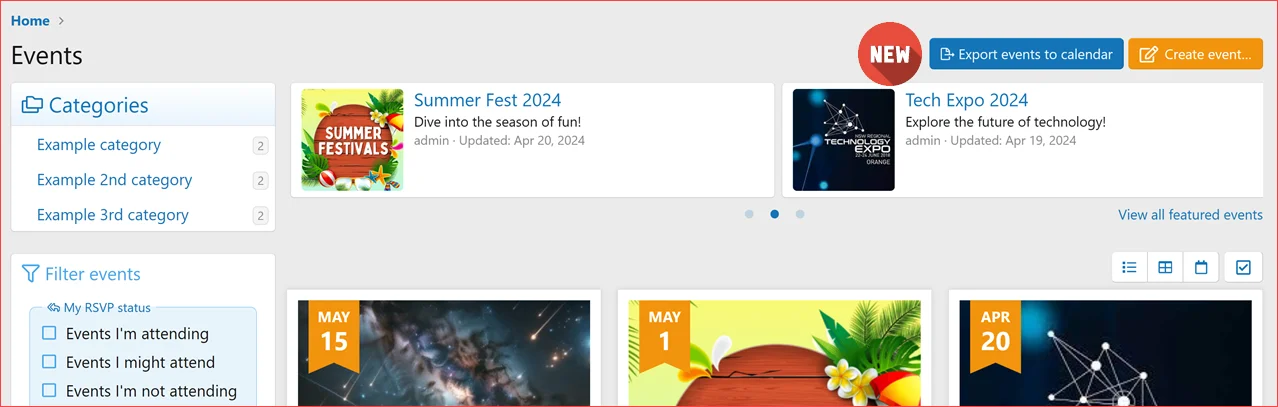1278x407 pixels.
Task: Click "Dive into the season of fun!" text
Action: (497, 122)
